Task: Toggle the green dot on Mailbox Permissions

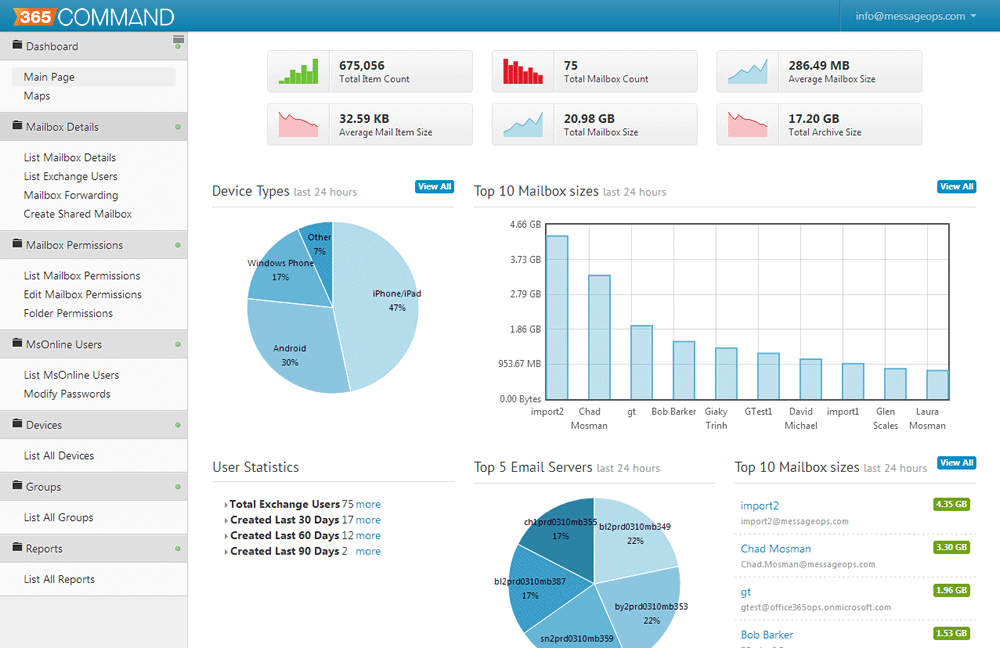Action: click(178, 245)
